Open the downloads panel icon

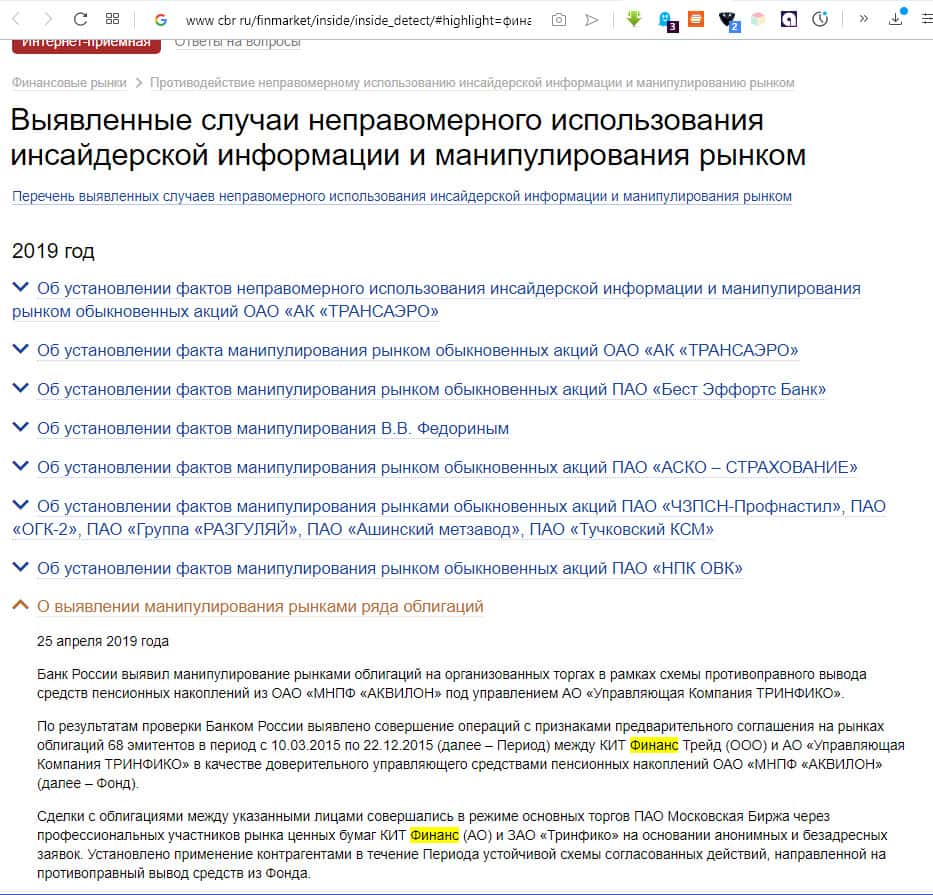coord(896,18)
